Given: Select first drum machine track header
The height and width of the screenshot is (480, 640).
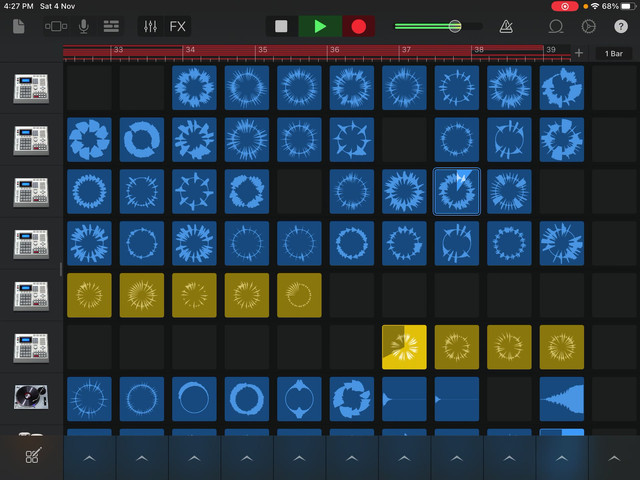Looking at the screenshot, I should click(x=31, y=88).
